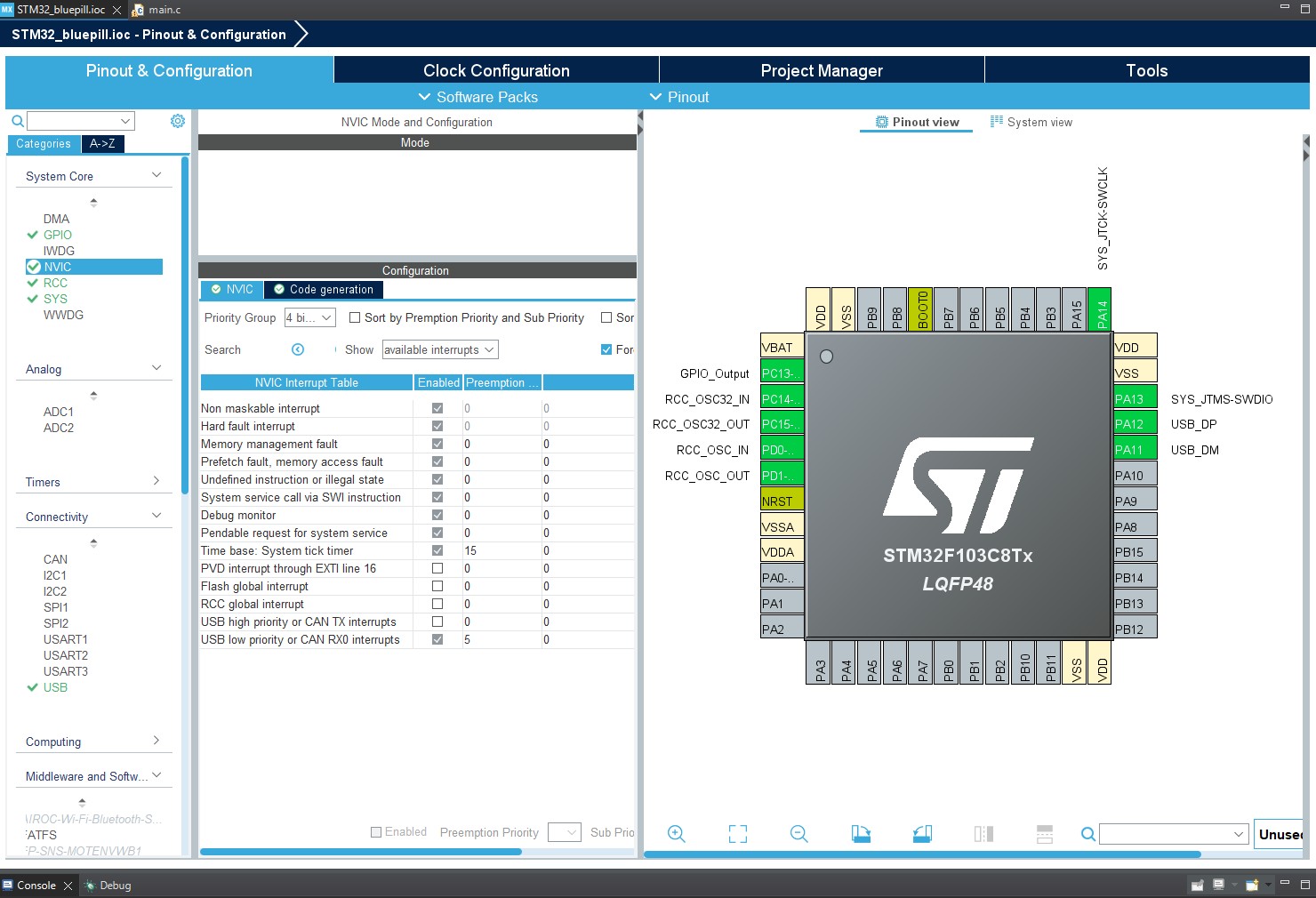Check Sort by Preemption Priority and Sub Priority
The width and height of the screenshot is (1316, 898).
pyautogui.click(x=354, y=317)
